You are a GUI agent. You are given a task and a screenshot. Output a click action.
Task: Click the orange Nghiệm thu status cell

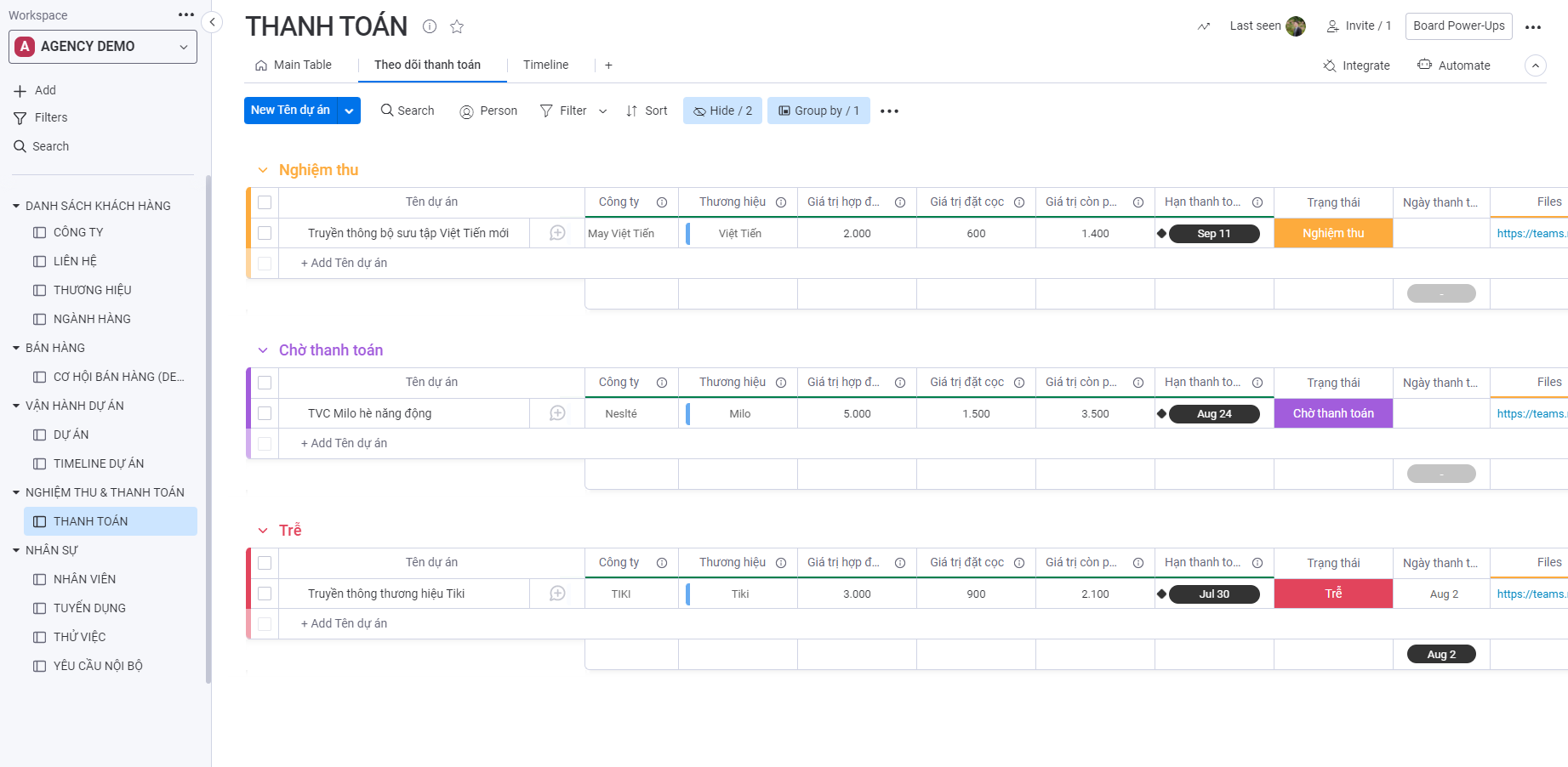[x=1332, y=233]
